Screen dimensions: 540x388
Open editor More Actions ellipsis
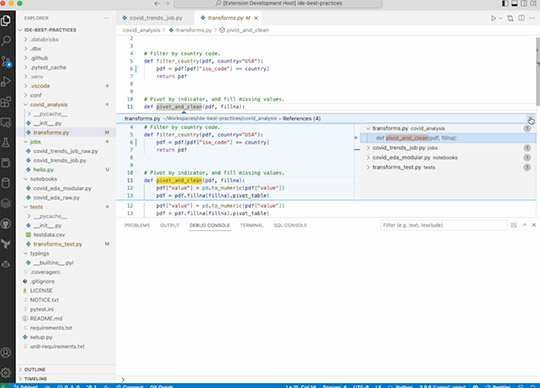click(x=532, y=18)
